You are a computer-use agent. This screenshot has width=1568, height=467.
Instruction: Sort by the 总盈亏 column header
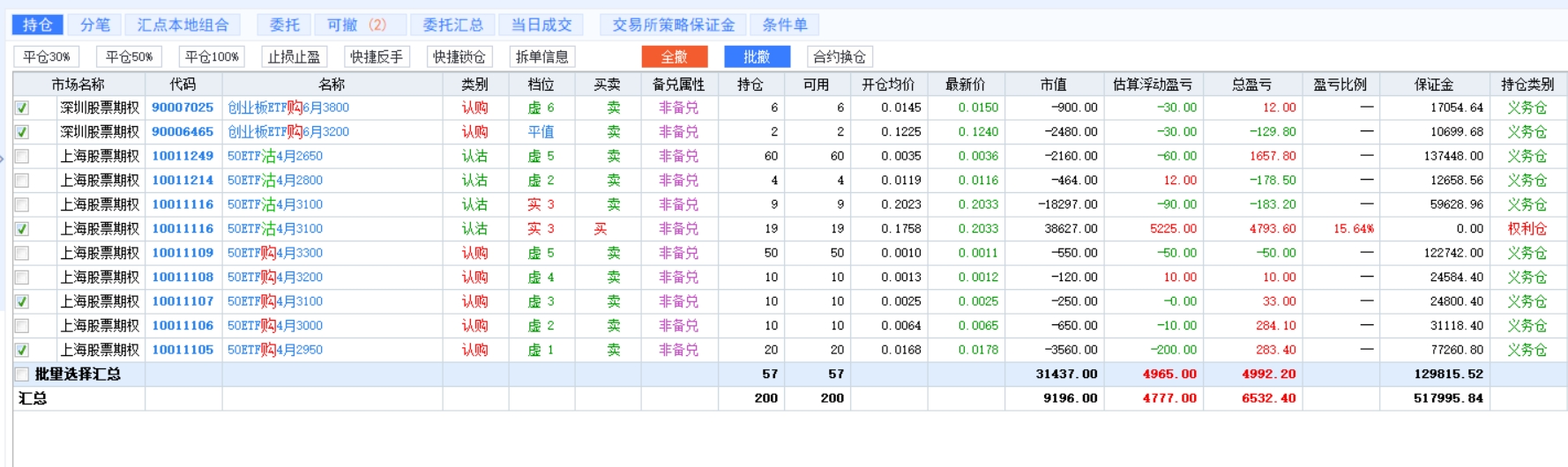point(1252,85)
